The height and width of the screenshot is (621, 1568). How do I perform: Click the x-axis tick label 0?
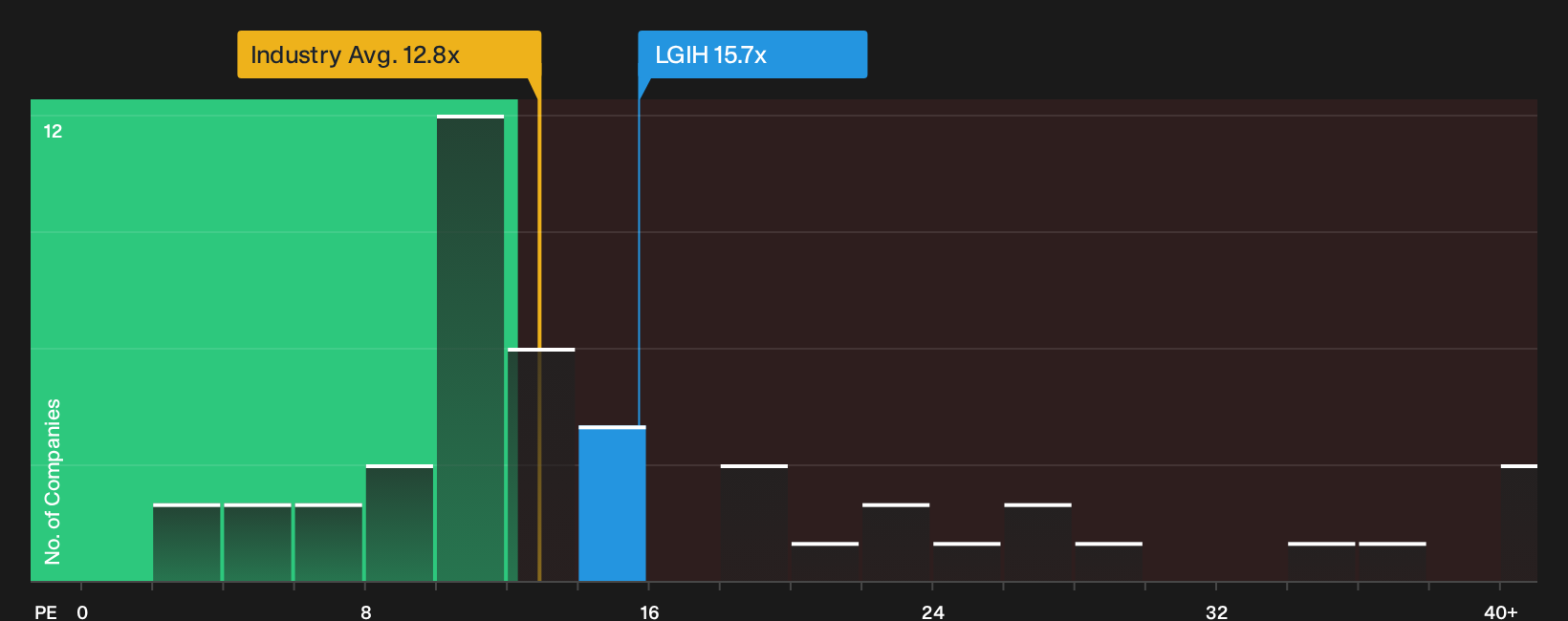pos(82,612)
